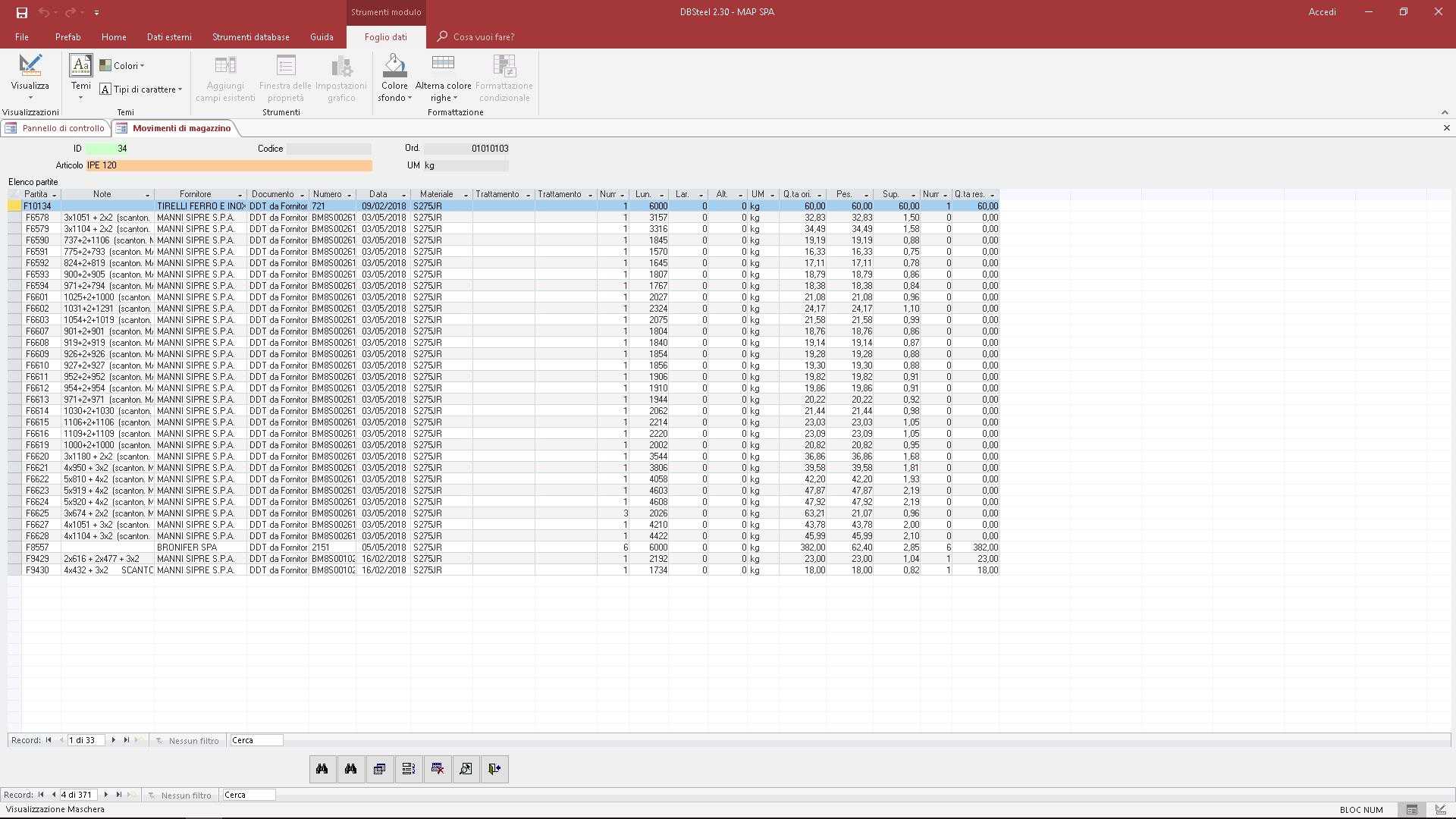The width and height of the screenshot is (1456, 819).
Task: Click 'Nessun filtro' beside the '1 di 33' navigator
Action: pyautogui.click(x=187, y=741)
